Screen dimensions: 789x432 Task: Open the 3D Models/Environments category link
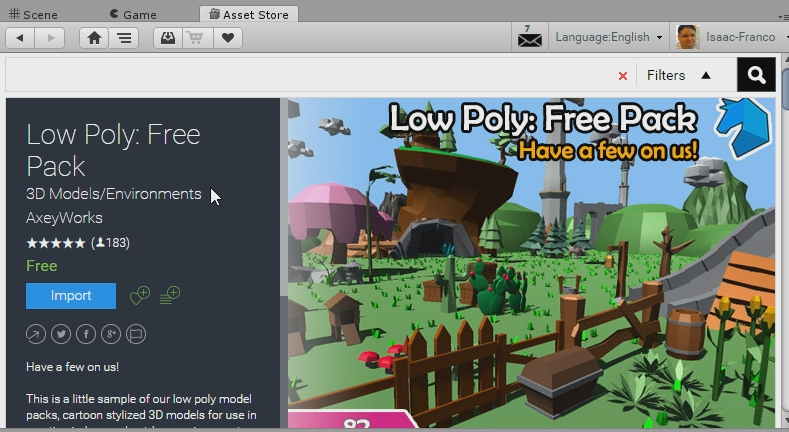[x=114, y=194]
